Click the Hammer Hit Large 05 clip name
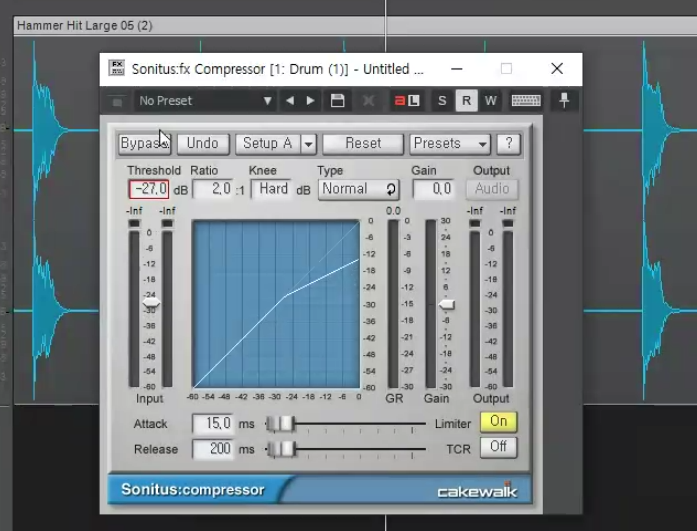 (84, 25)
